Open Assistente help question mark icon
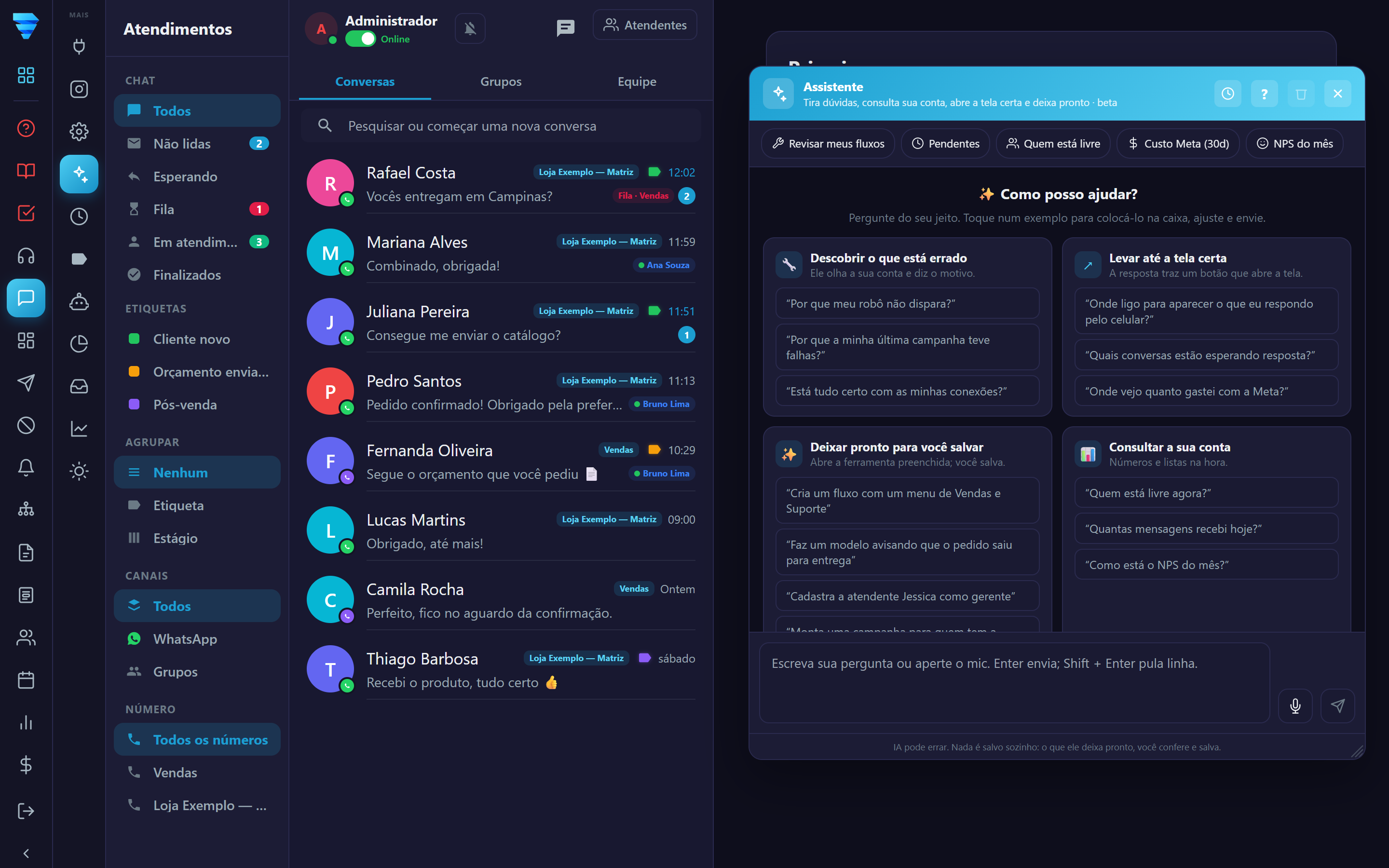1389x868 pixels. 1264,94
